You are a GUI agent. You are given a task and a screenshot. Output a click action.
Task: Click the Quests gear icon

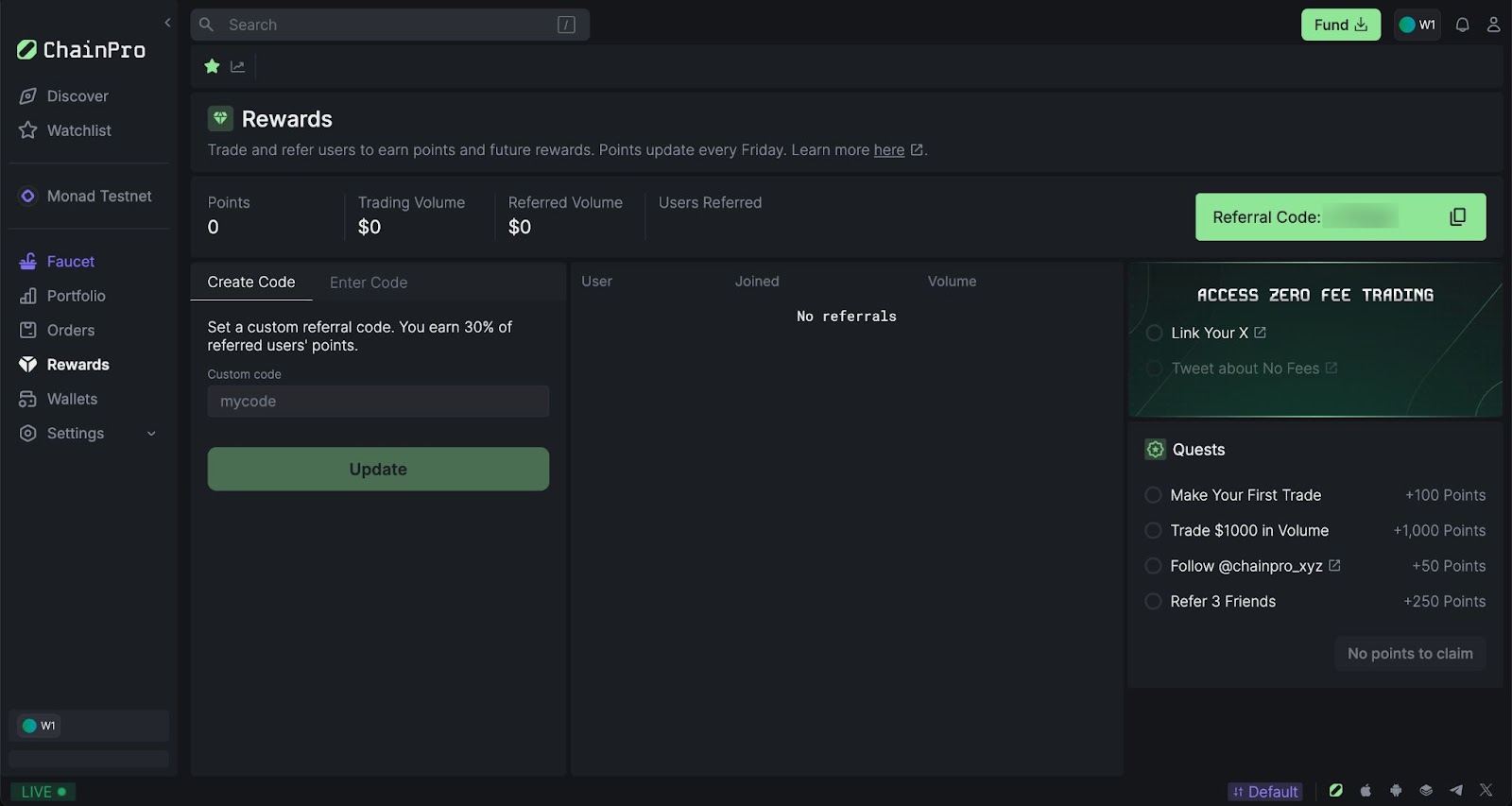tap(1155, 450)
